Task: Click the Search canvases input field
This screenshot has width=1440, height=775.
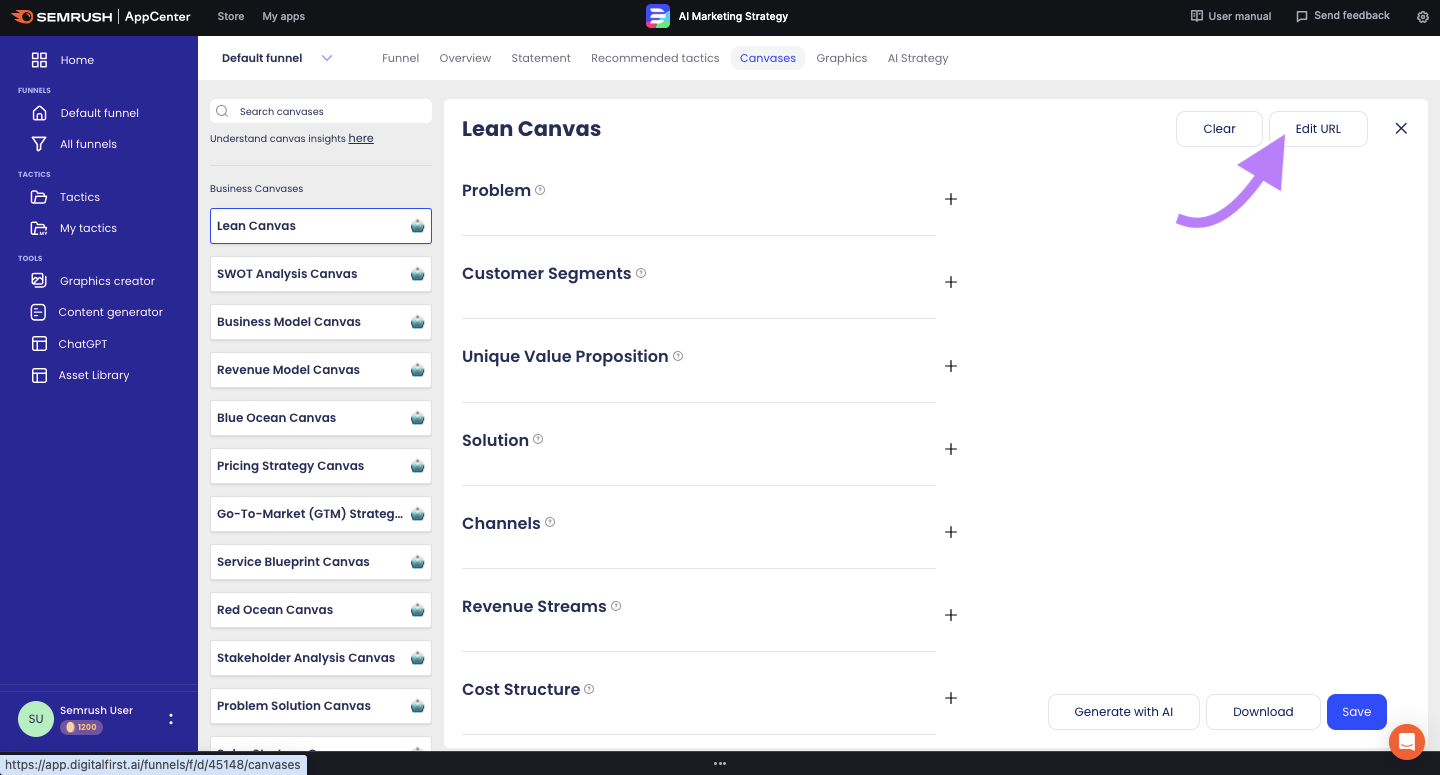Action: (x=330, y=111)
